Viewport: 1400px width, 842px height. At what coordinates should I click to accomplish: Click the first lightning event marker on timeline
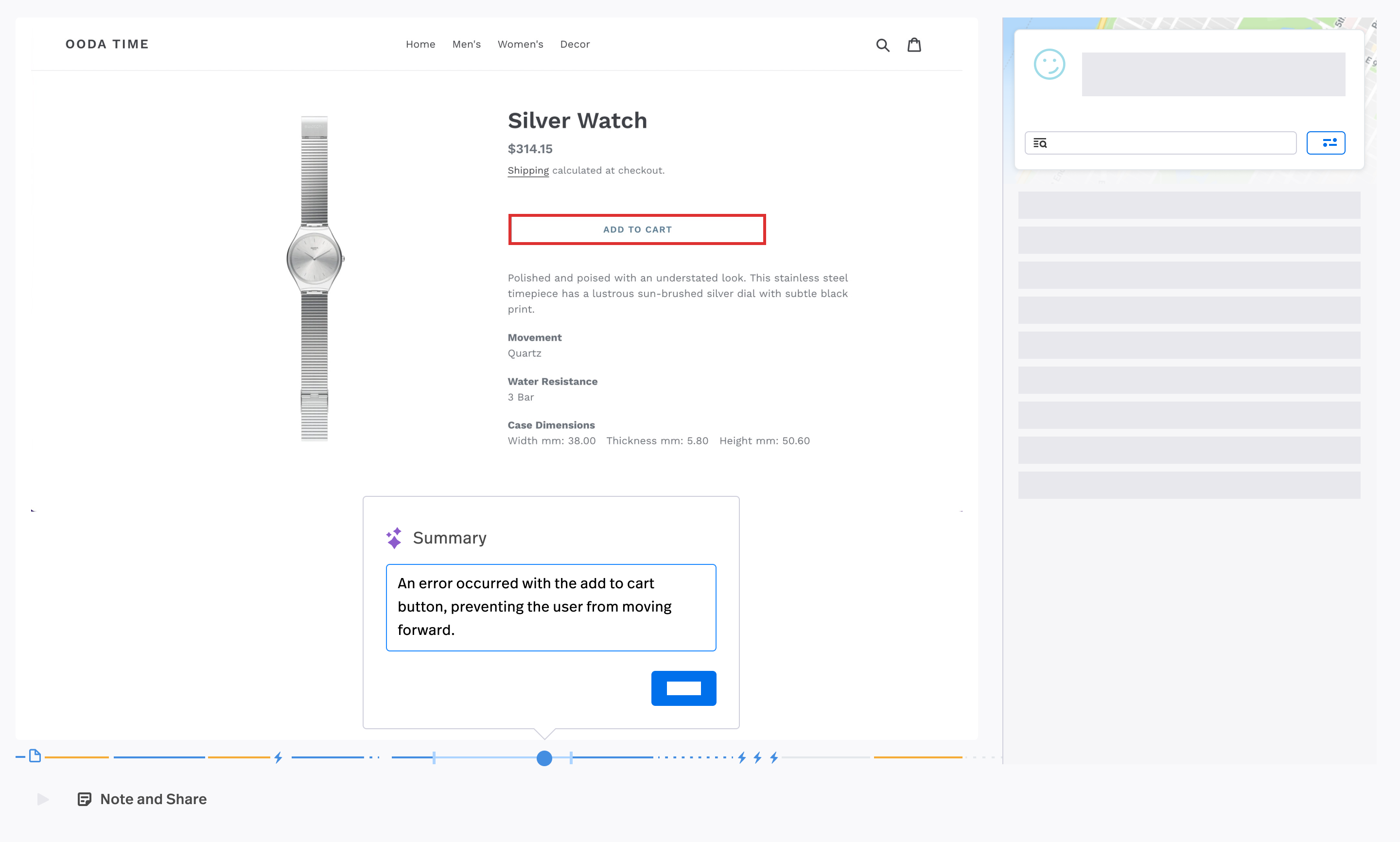click(x=278, y=757)
